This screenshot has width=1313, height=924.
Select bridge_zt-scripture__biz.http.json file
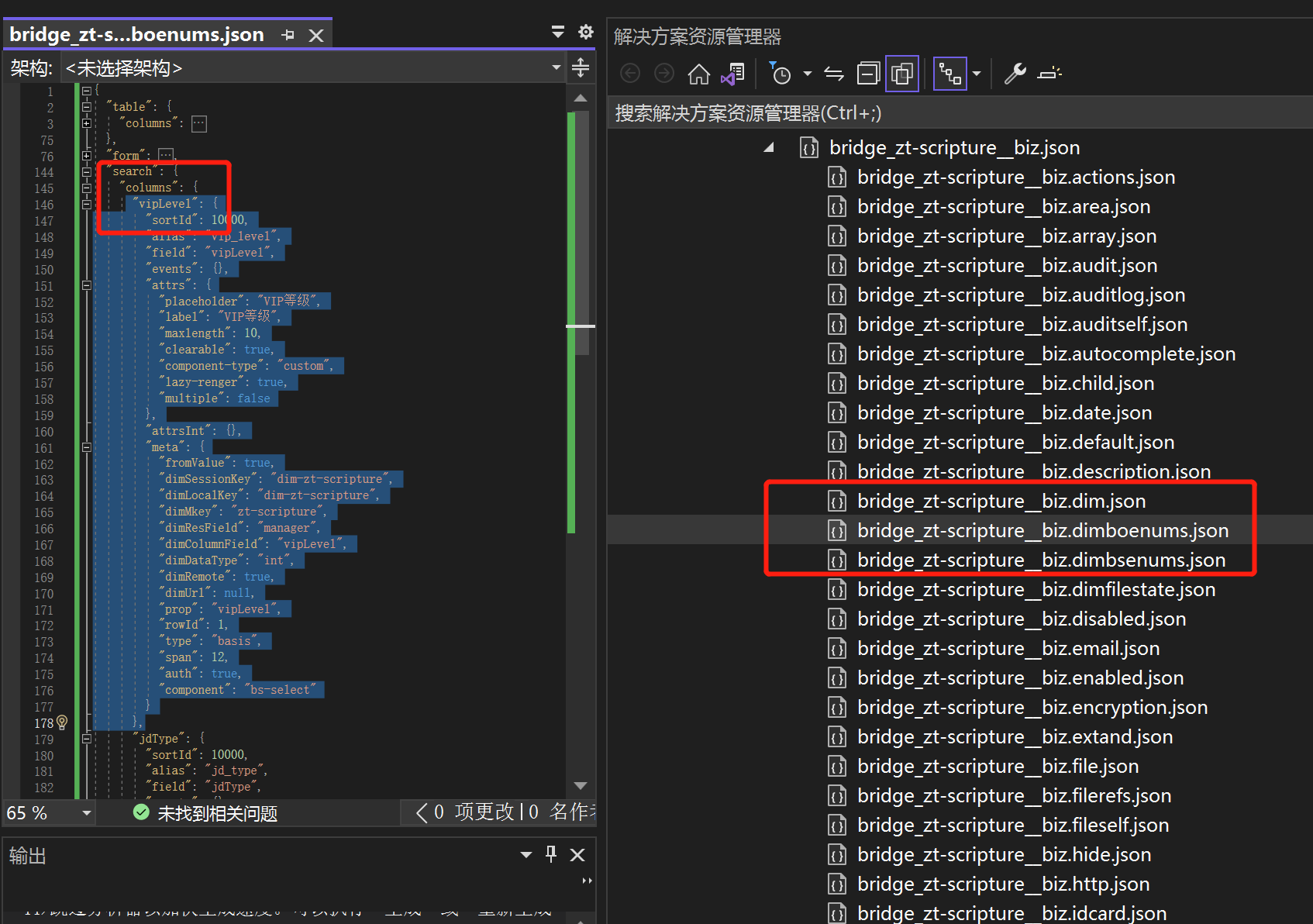1003,884
